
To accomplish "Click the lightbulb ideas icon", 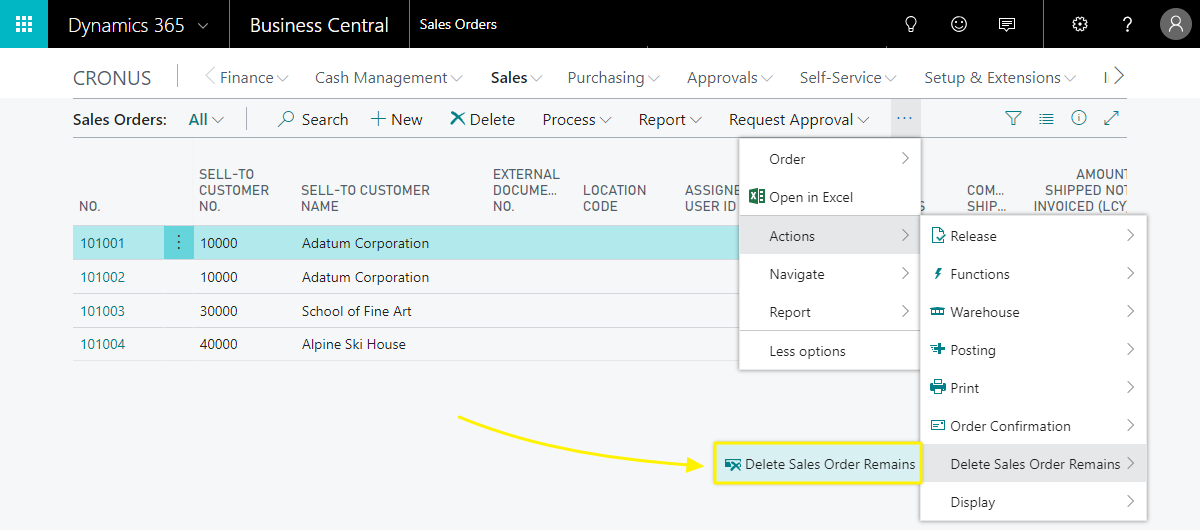I will [911, 25].
